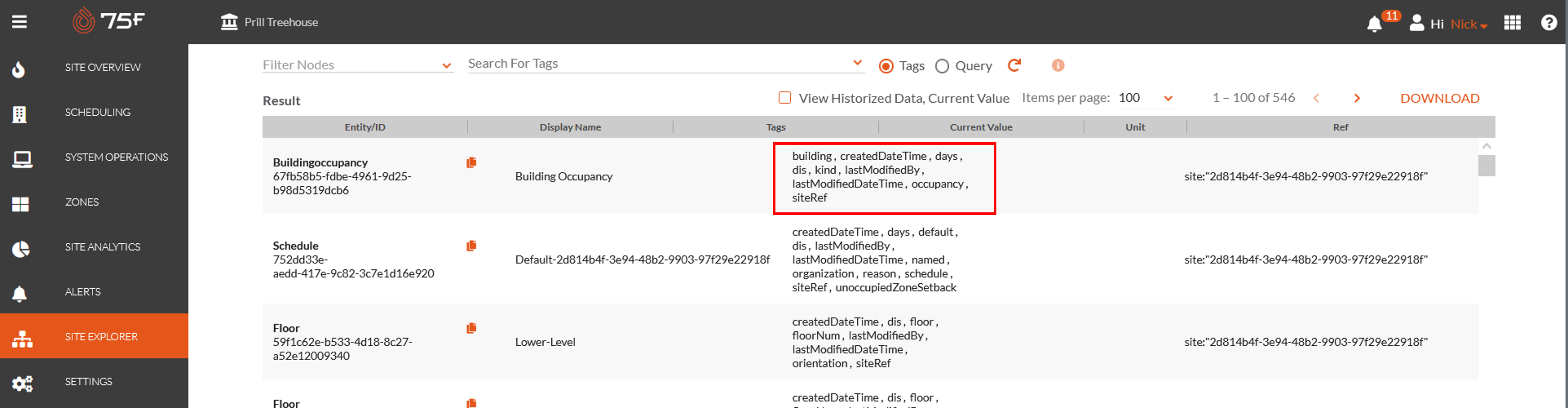Click the Ref column header

pos(1340,126)
